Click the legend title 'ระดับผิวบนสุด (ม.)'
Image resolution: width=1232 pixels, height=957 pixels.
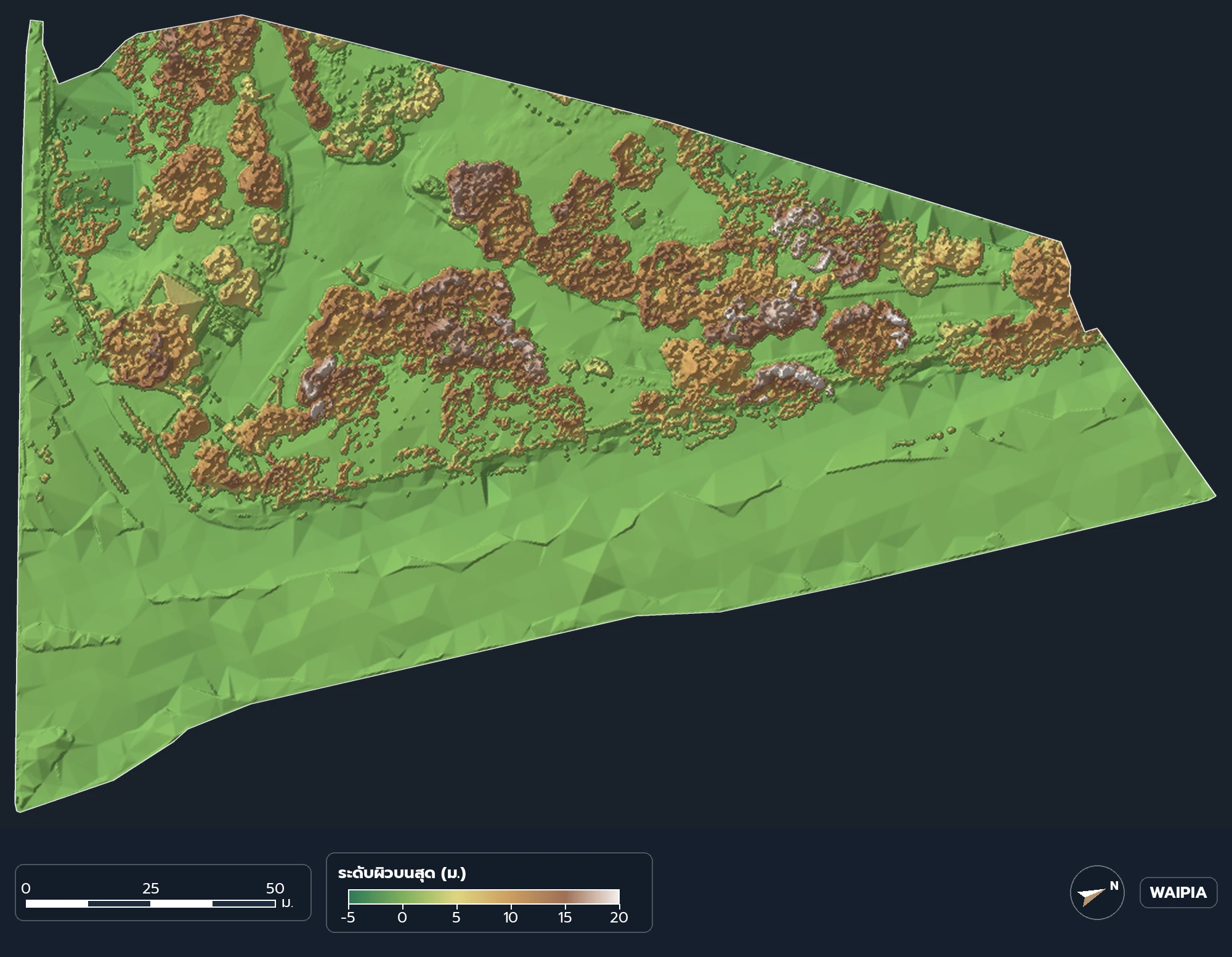tap(402, 873)
